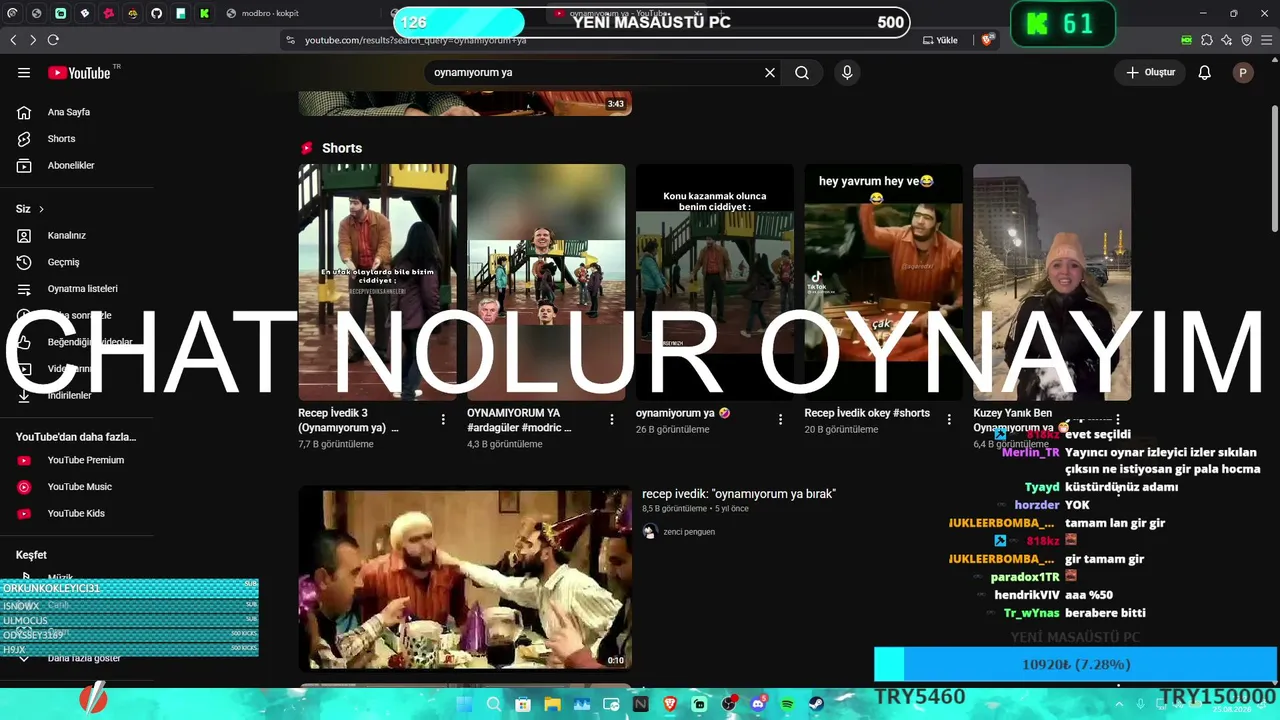
Task: Open Discord from the taskbar
Action: (758, 704)
